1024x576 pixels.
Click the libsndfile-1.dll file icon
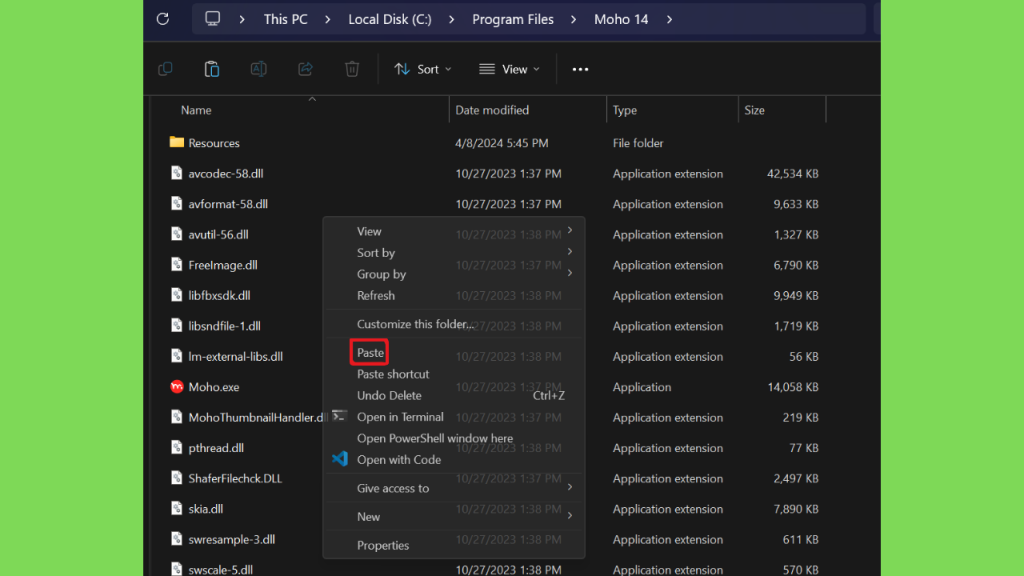click(x=176, y=325)
